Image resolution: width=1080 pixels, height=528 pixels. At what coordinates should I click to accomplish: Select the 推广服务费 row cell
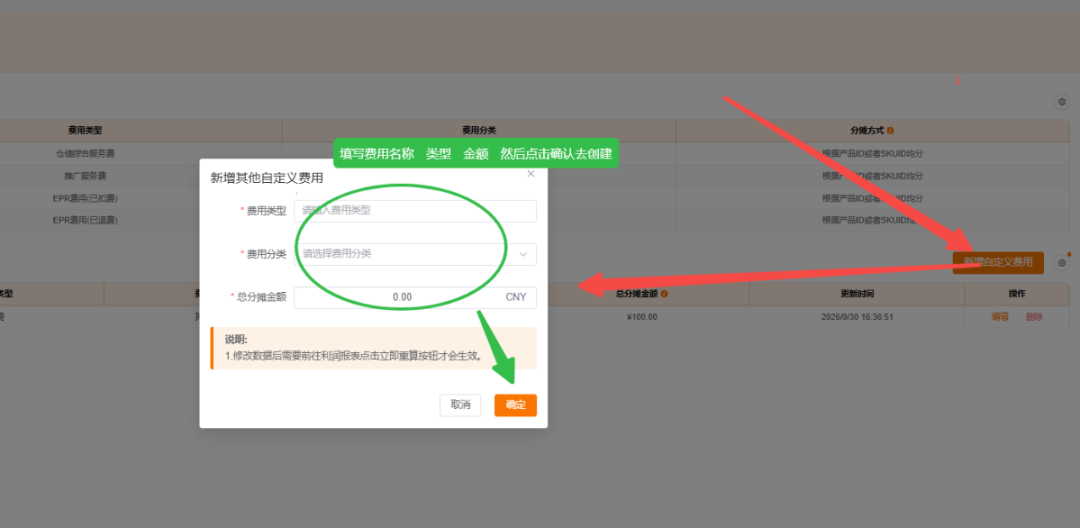coord(85,176)
